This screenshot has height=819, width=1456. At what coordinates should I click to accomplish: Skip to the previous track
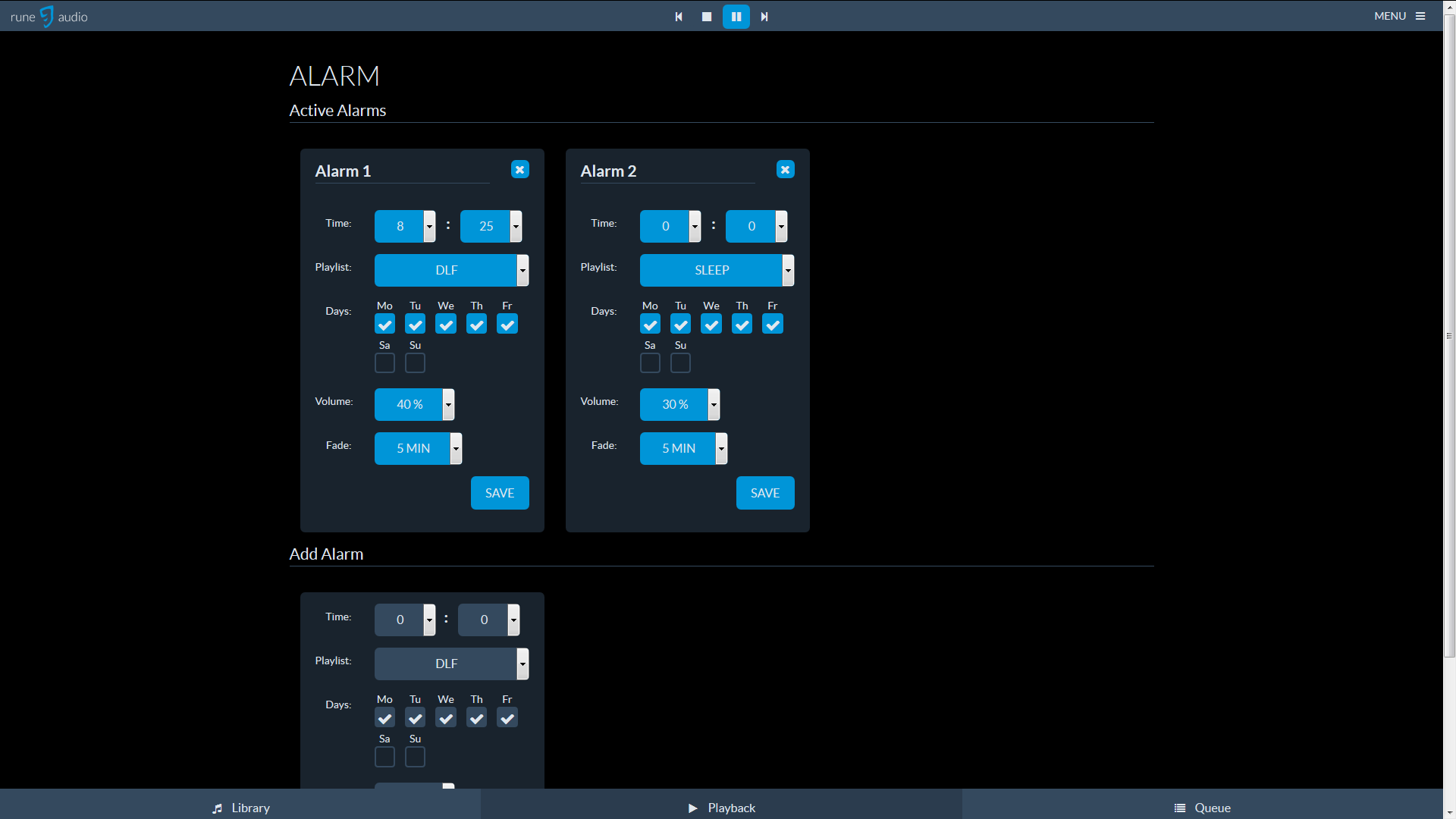[x=679, y=17]
